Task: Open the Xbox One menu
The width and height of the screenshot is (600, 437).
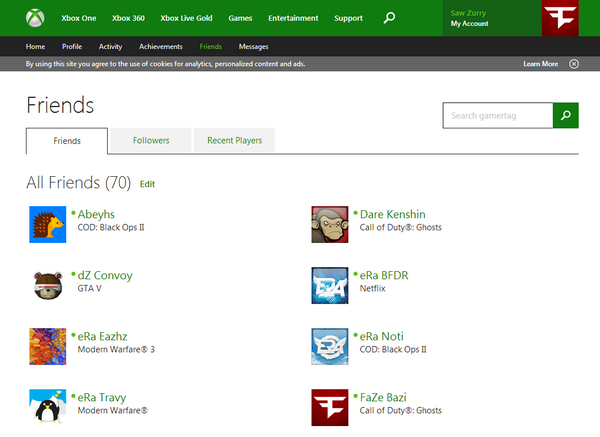Action: point(79,18)
